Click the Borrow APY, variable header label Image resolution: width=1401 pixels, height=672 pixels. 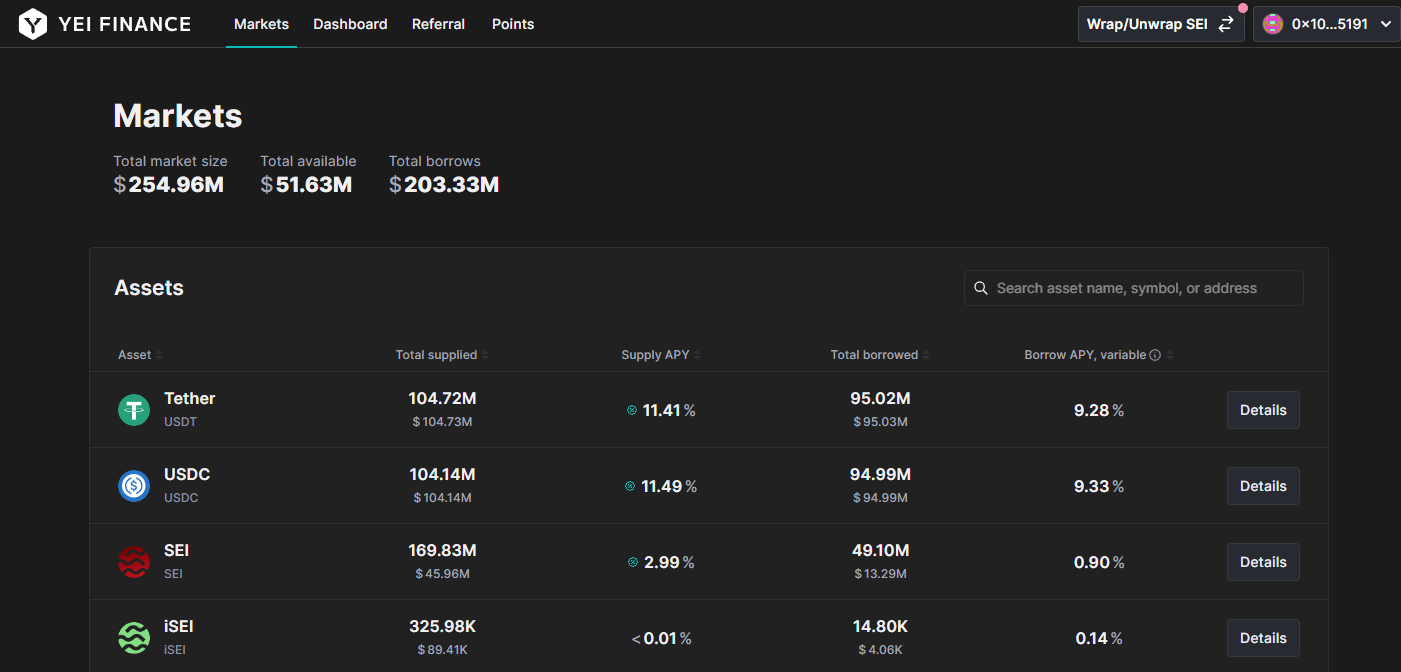tap(1085, 355)
